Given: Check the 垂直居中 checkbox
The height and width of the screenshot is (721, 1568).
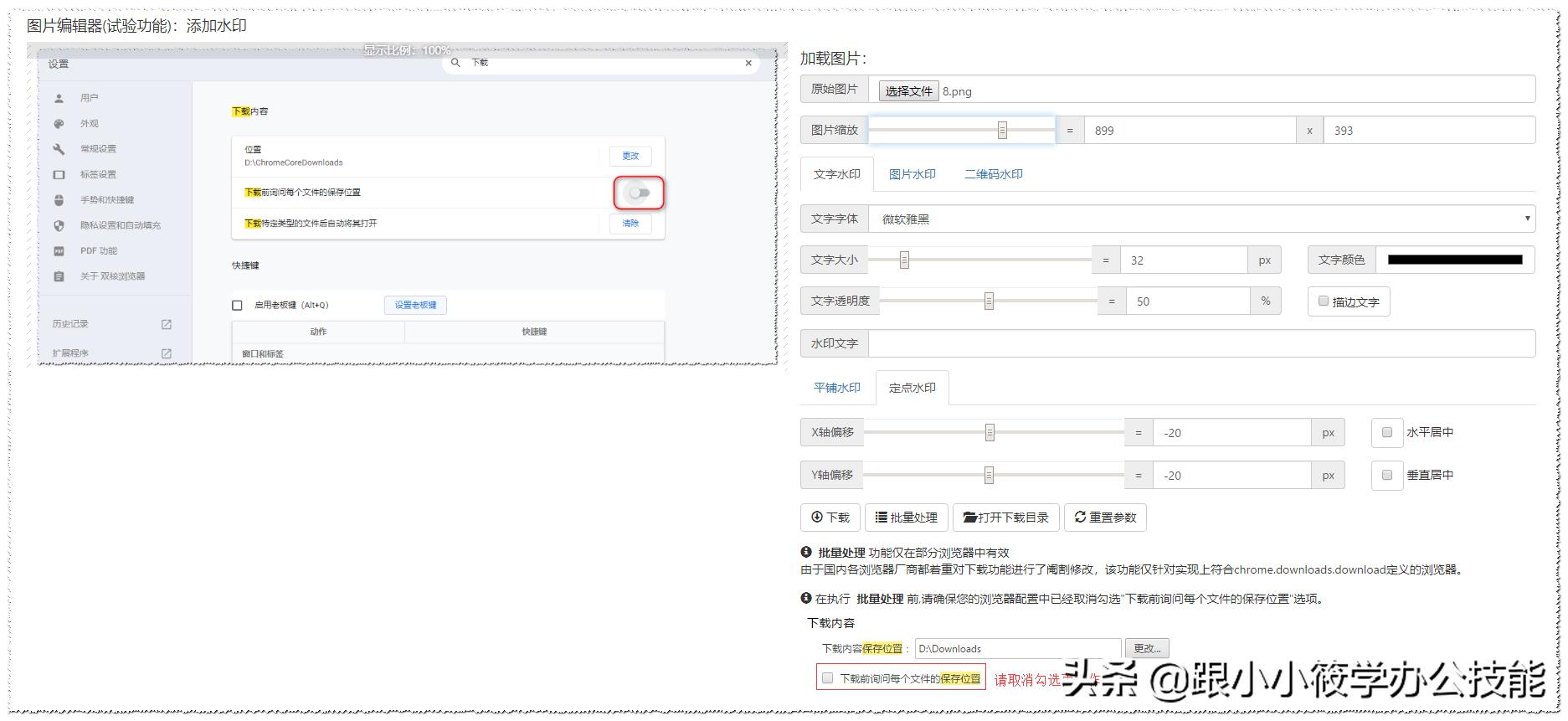Looking at the screenshot, I should [1387, 475].
